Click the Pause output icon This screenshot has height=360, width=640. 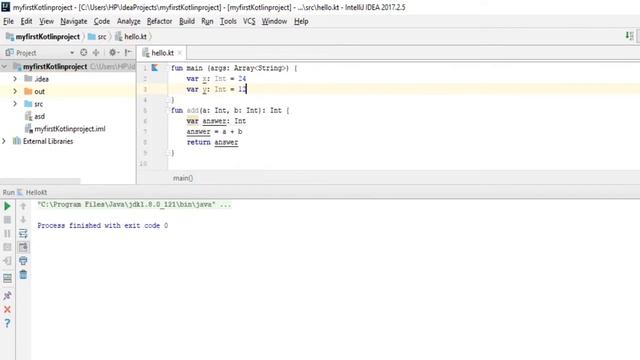tap(7, 233)
